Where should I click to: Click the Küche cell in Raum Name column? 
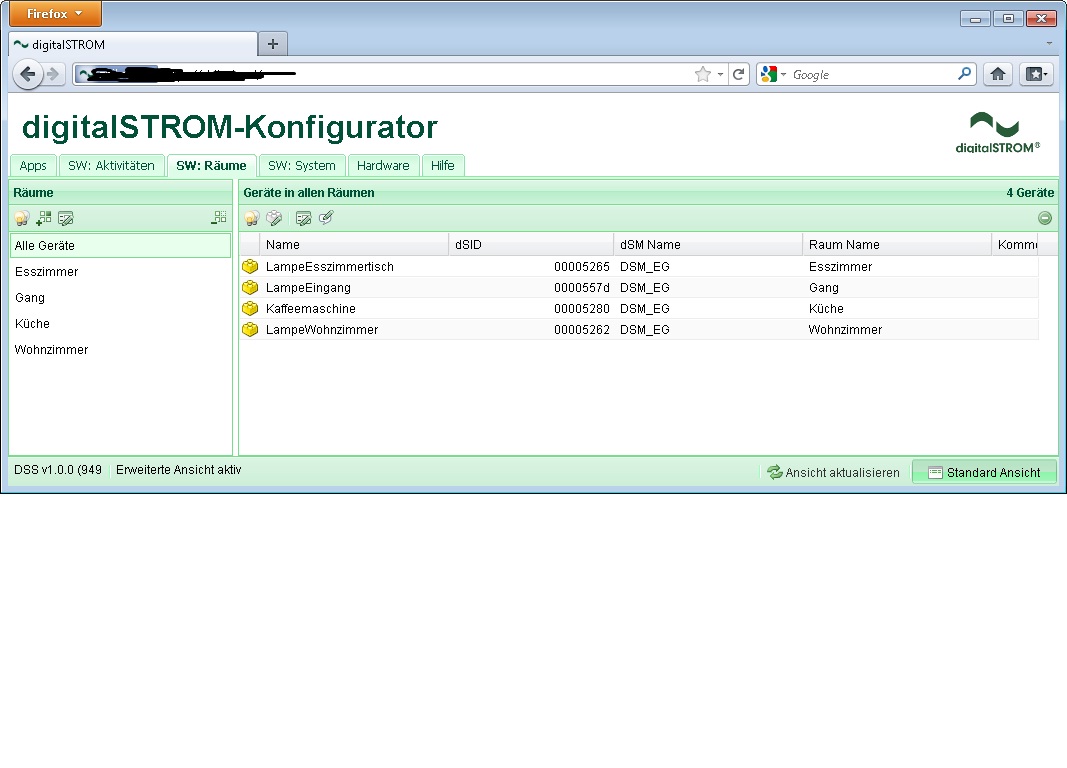click(826, 309)
